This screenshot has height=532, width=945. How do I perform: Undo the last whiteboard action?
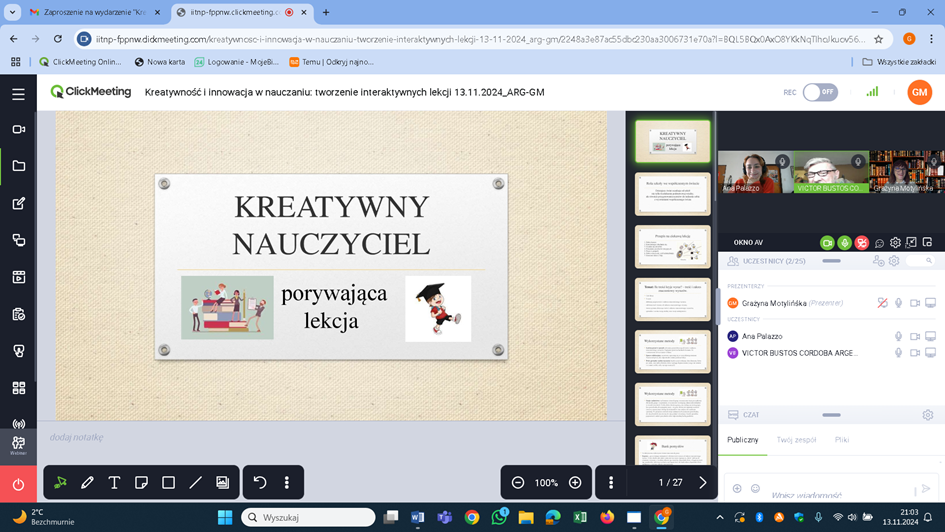click(x=260, y=483)
